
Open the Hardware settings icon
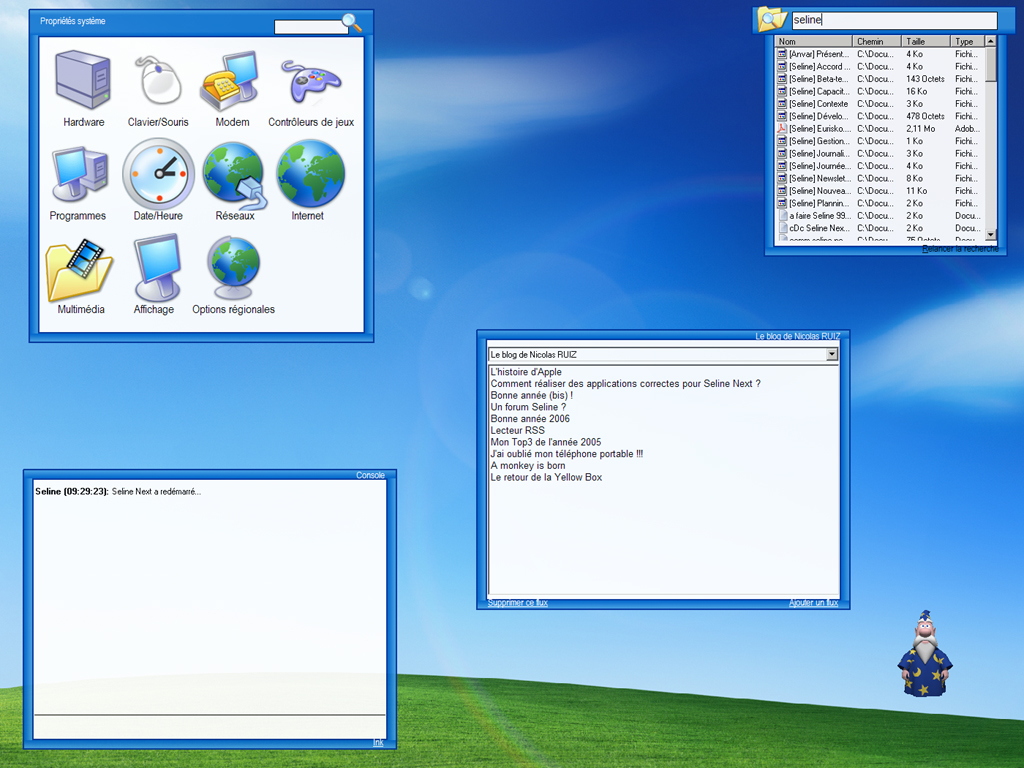83,82
